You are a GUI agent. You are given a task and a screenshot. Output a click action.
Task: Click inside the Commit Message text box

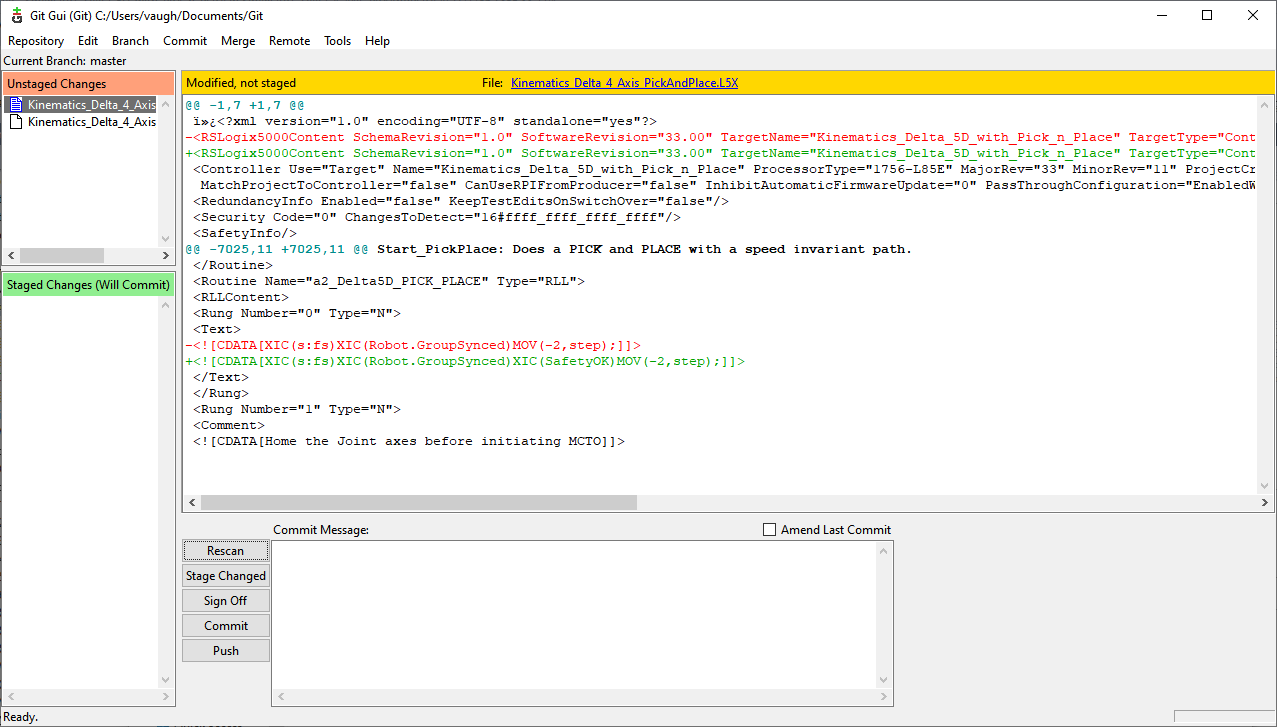(x=574, y=610)
